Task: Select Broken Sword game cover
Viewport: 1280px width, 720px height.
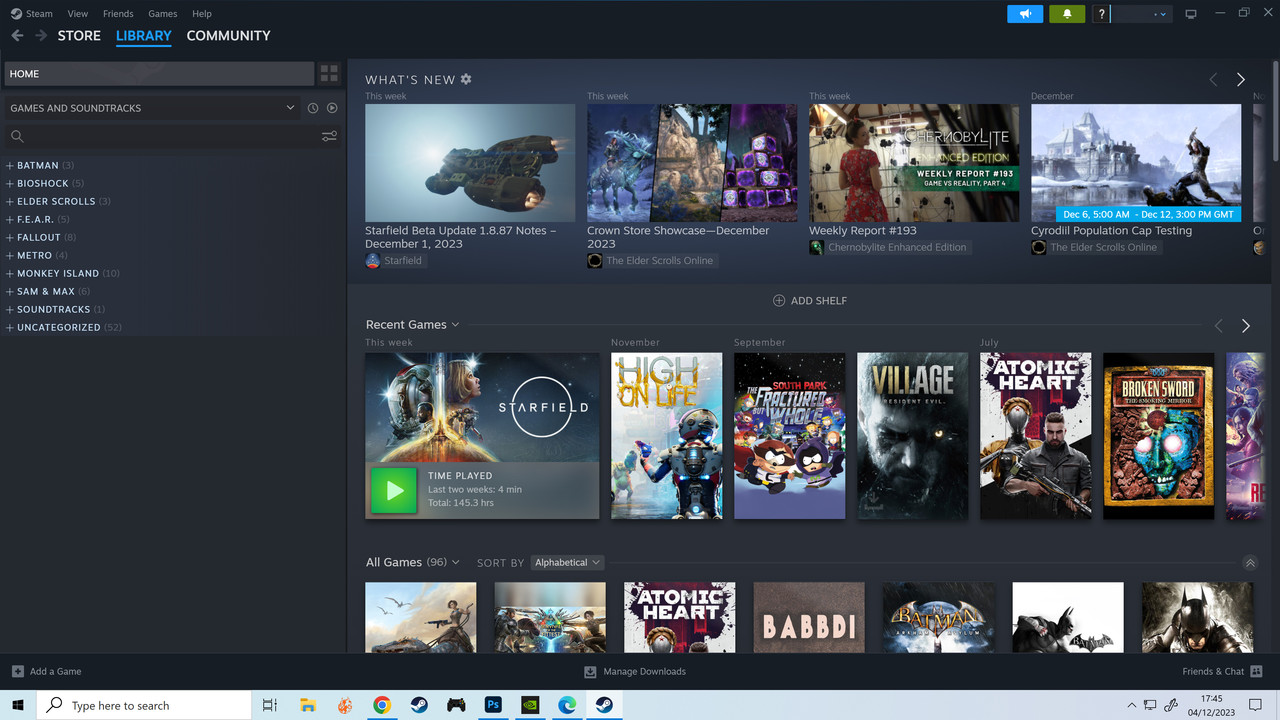Action: [x=1159, y=436]
